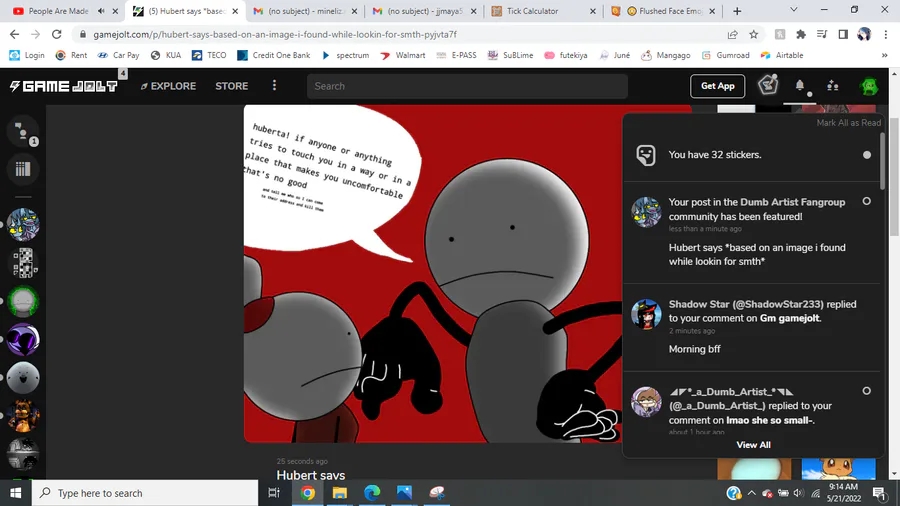
Task: Go back to previous page
Action: (x=14, y=34)
